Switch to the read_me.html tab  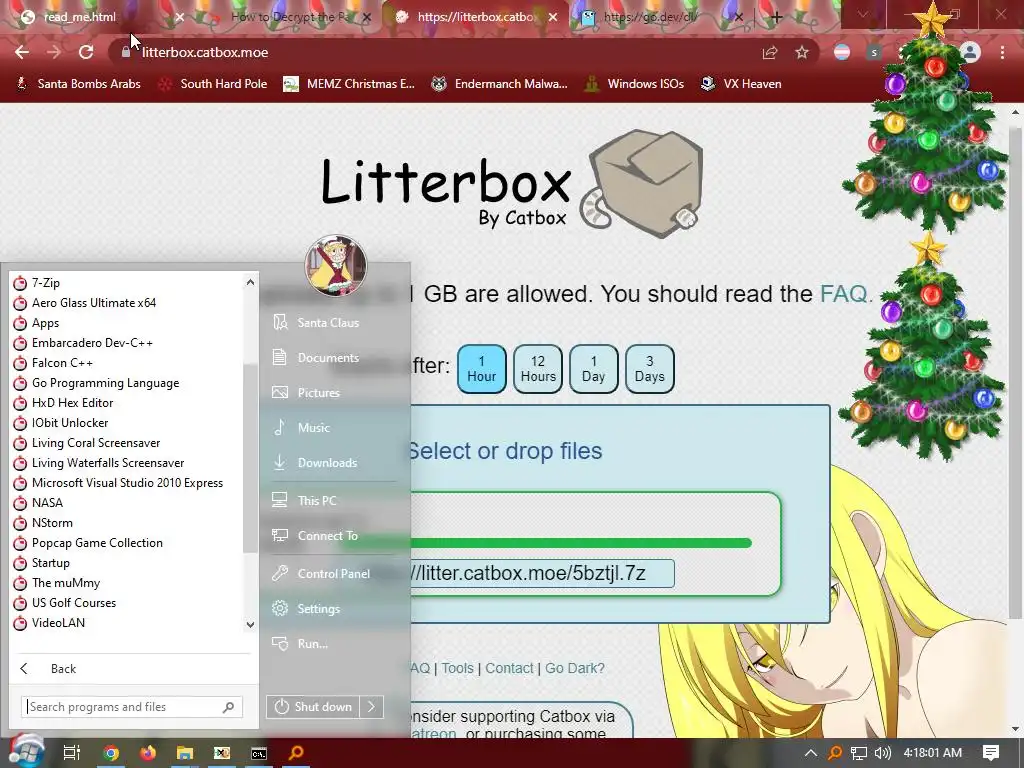[80, 17]
